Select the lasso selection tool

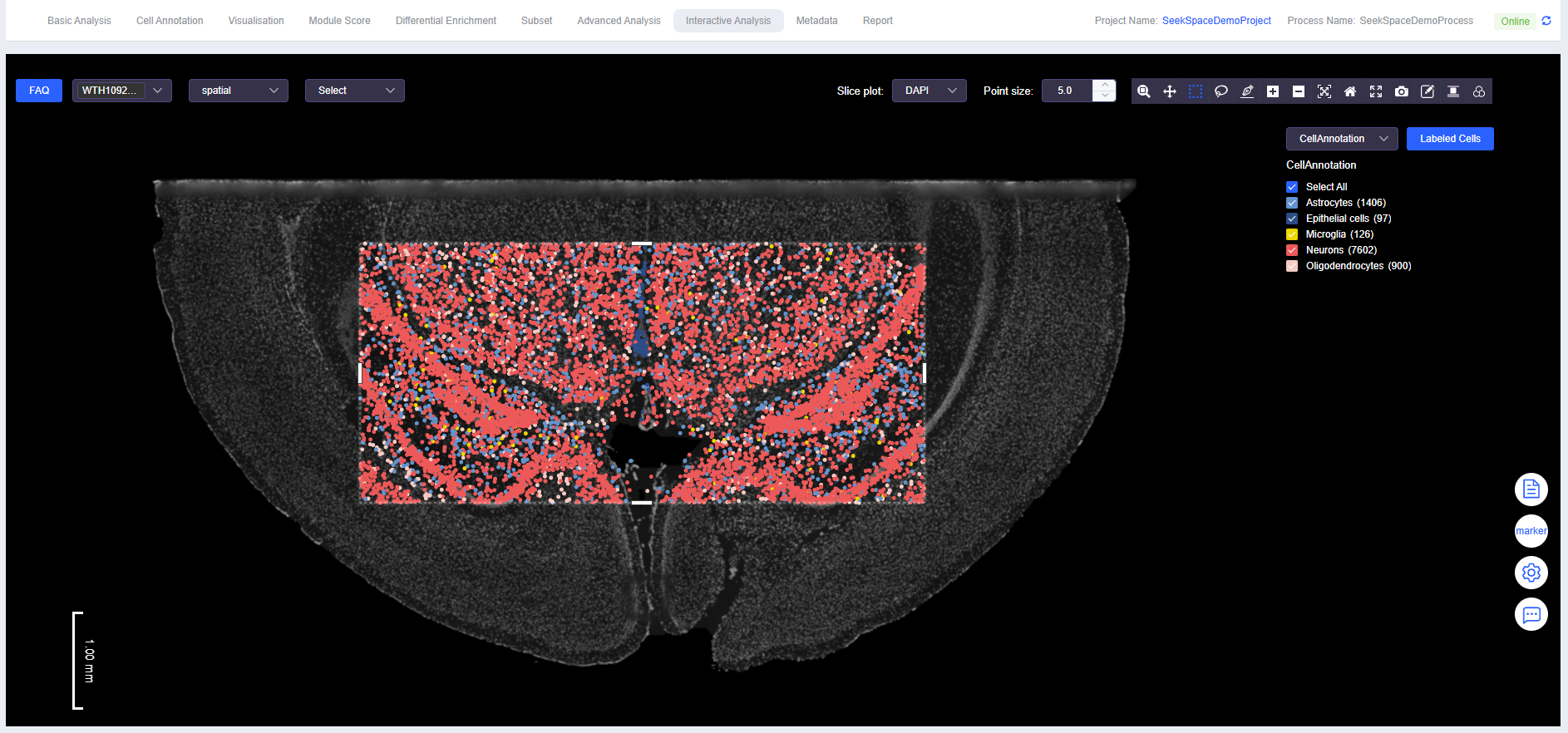pyautogui.click(x=1220, y=91)
